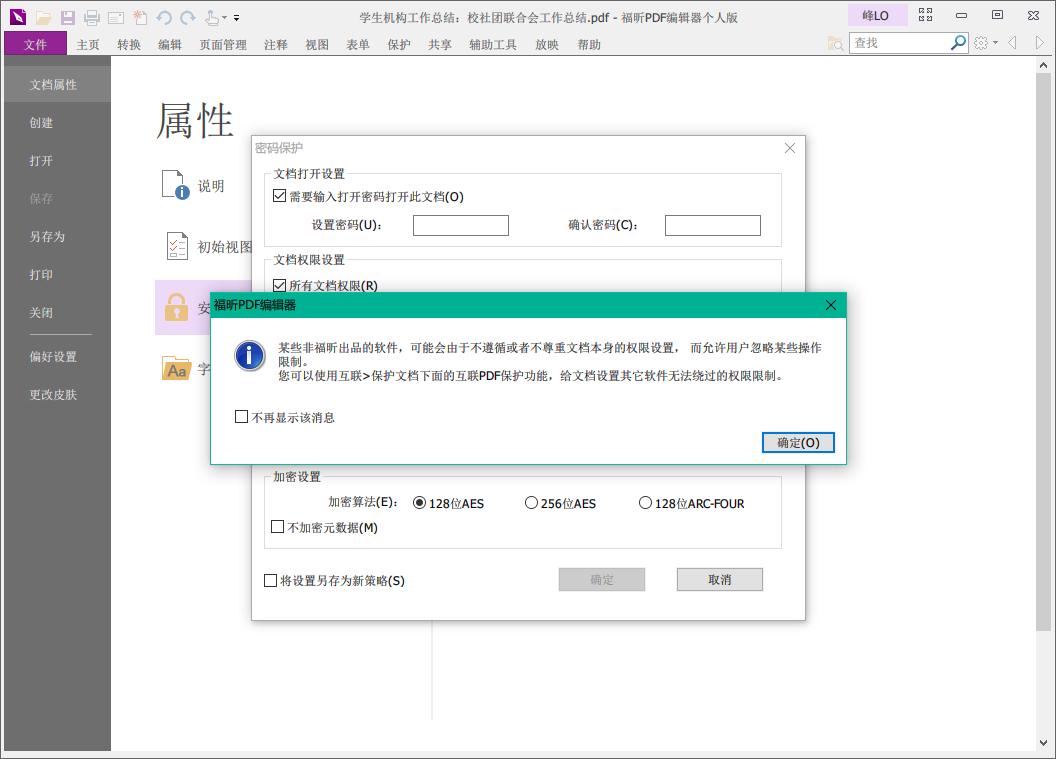Click the search magnifier icon in the find box

(958, 43)
